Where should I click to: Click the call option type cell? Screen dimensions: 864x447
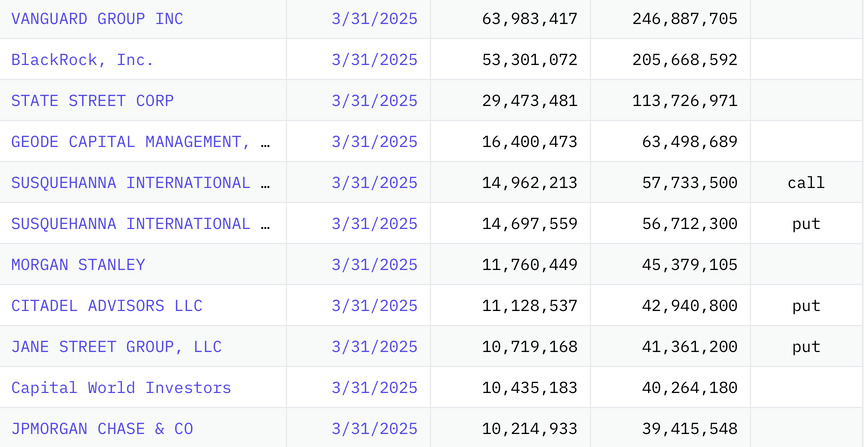806,183
